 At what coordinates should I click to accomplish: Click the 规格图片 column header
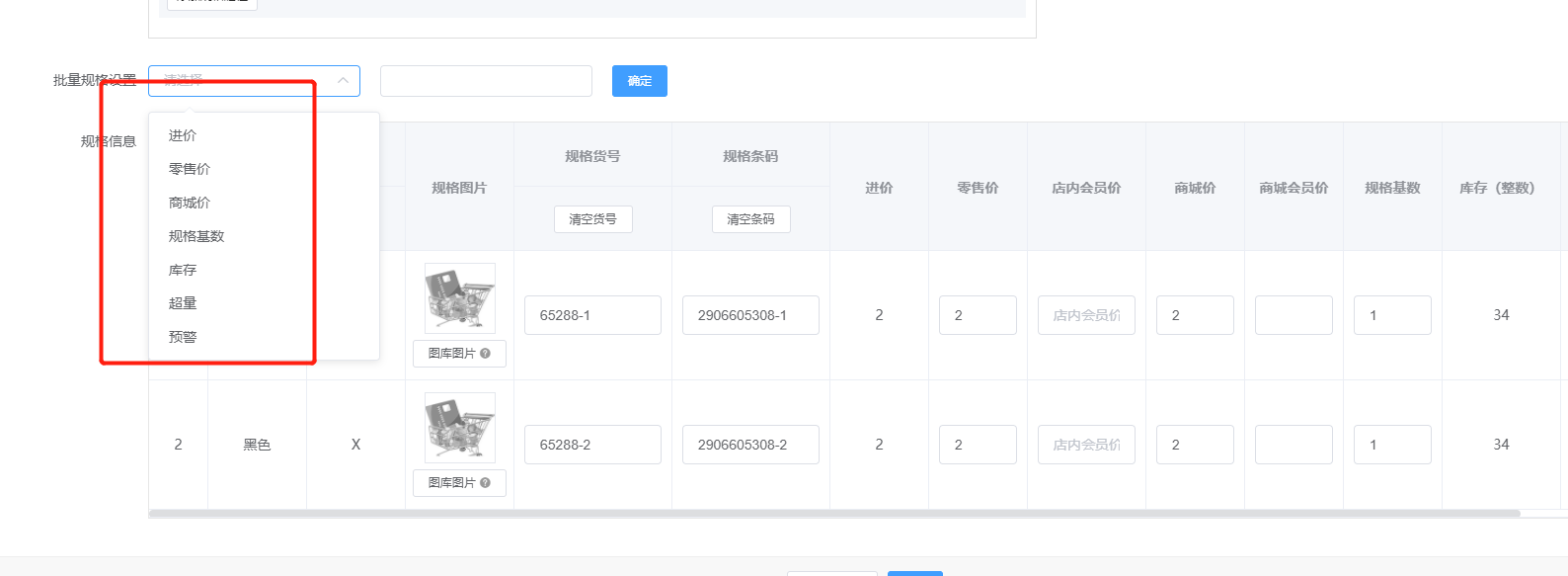tap(459, 188)
